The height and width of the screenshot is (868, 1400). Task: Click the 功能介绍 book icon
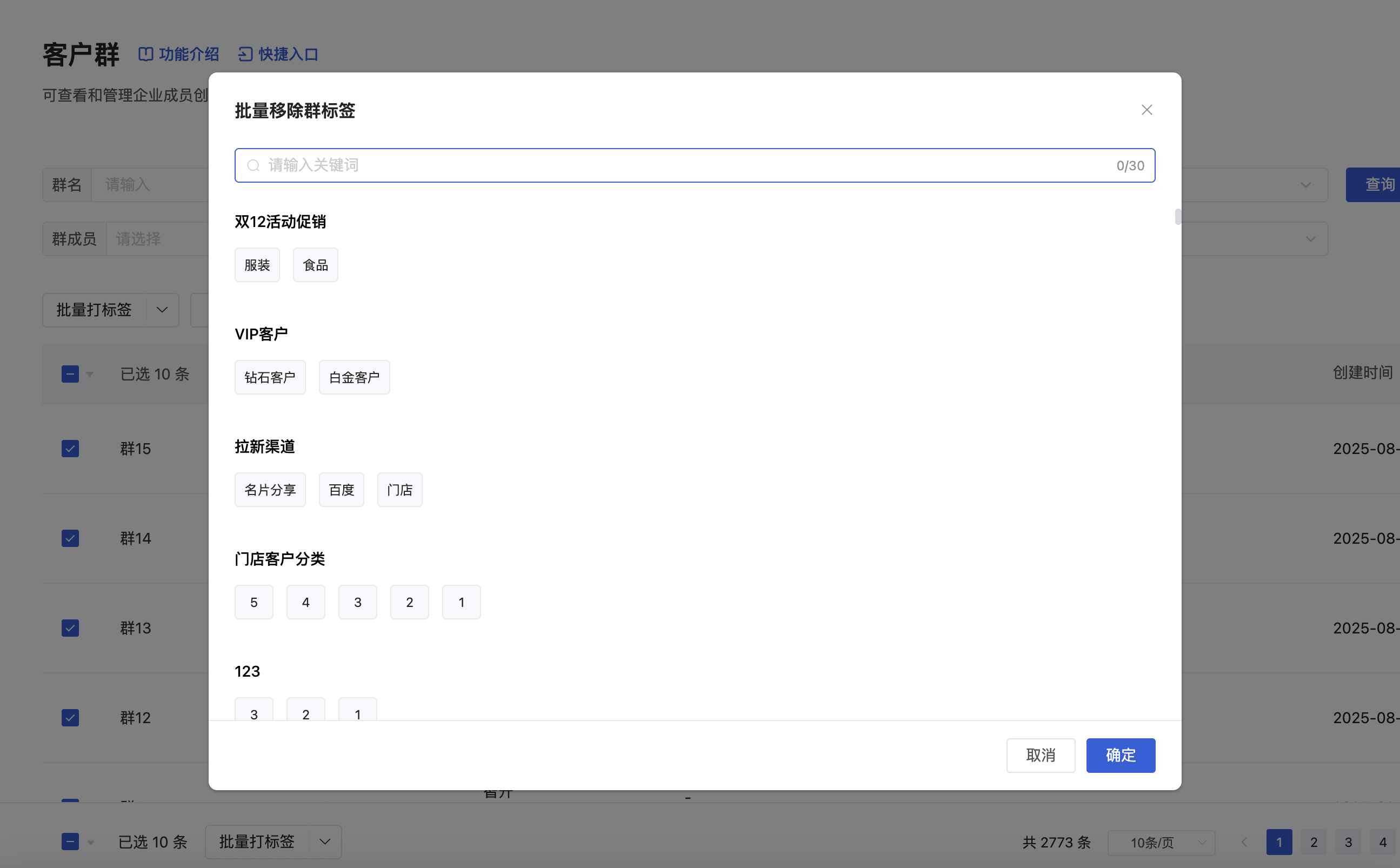pyautogui.click(x=146, y=54)
